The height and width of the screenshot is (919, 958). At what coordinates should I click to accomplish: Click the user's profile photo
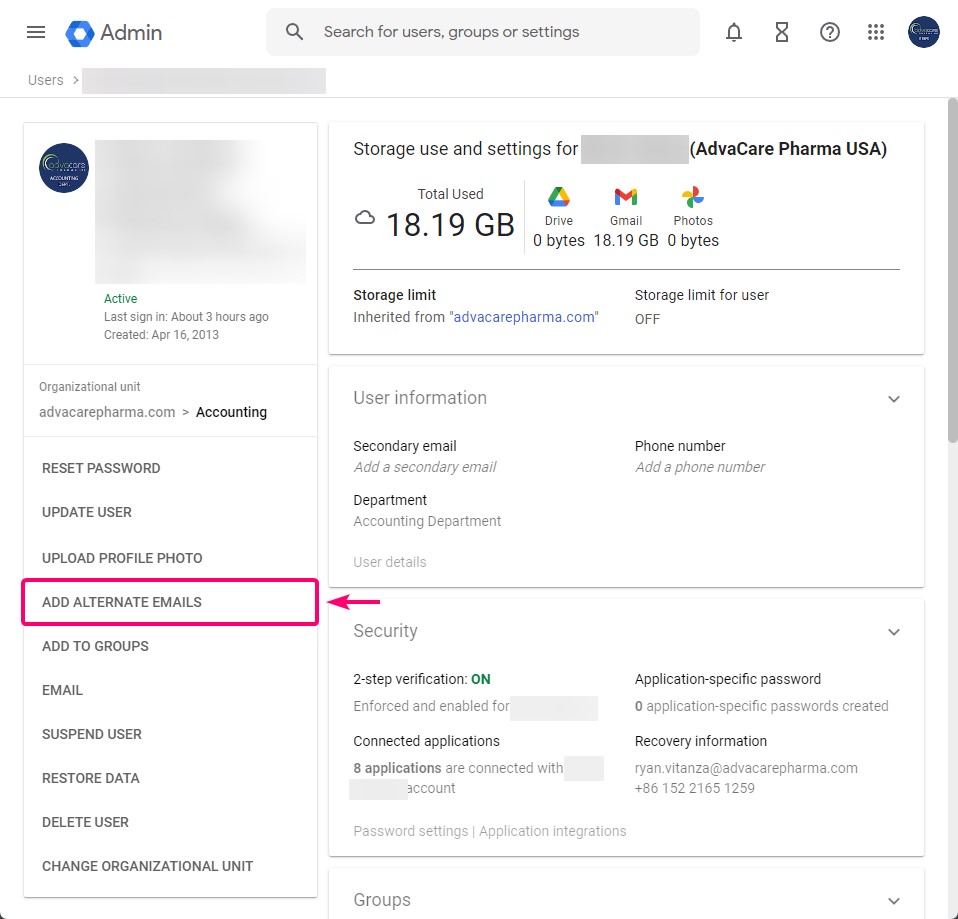tap(64, 168)
